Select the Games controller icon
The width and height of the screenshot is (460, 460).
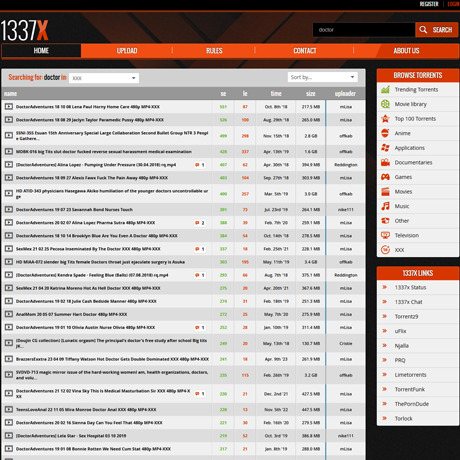[385, 177]
